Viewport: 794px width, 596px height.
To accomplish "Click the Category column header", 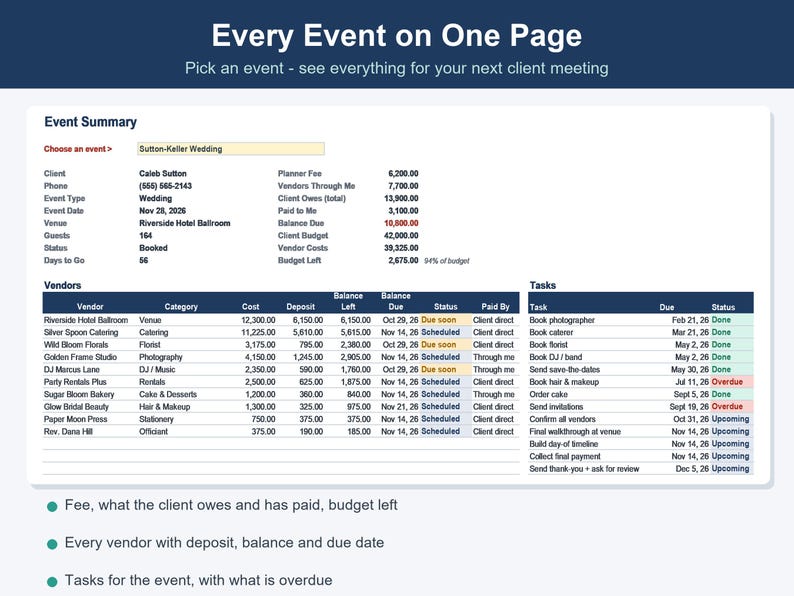I will pos(181,307).
